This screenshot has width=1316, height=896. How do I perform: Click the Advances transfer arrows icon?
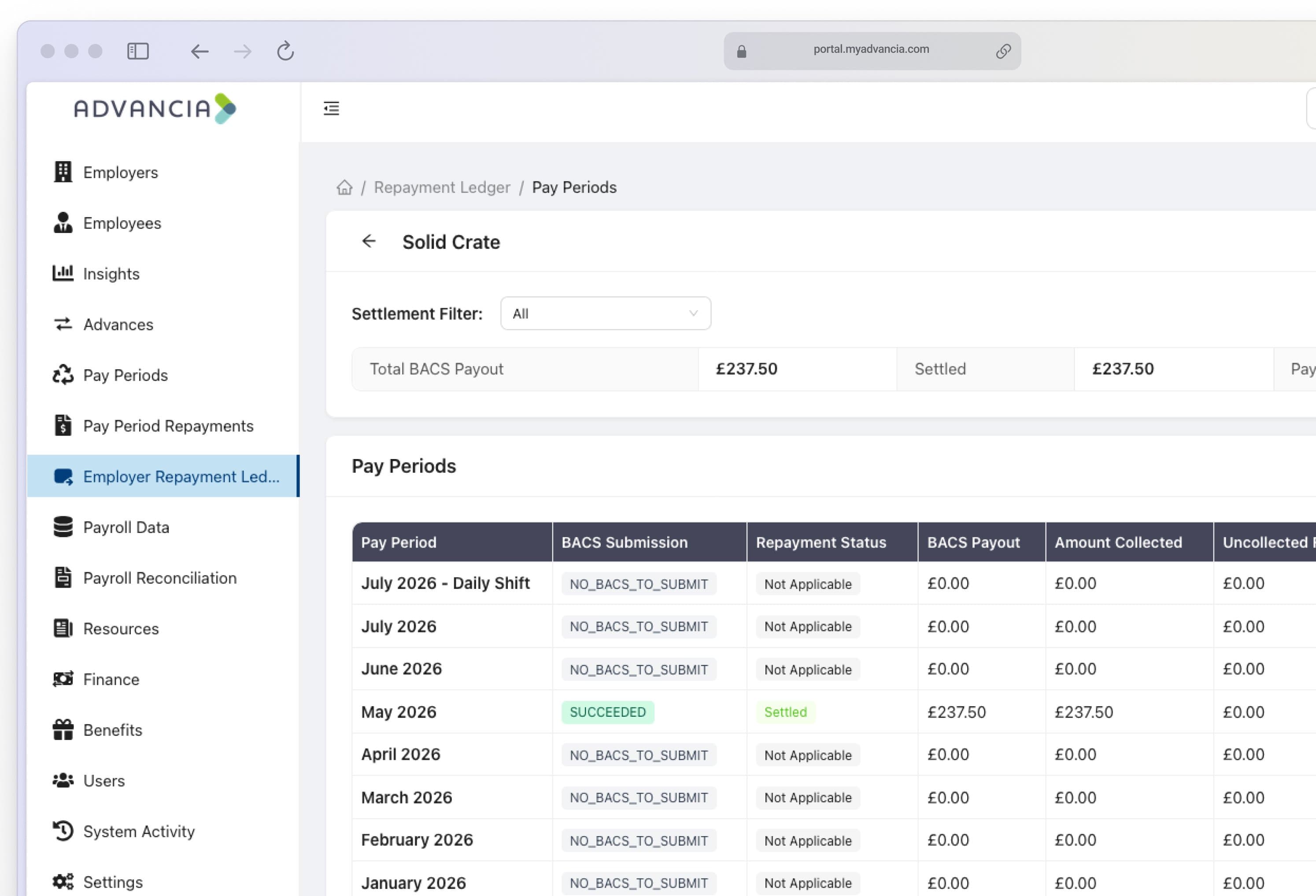click(x=63, y=324)
